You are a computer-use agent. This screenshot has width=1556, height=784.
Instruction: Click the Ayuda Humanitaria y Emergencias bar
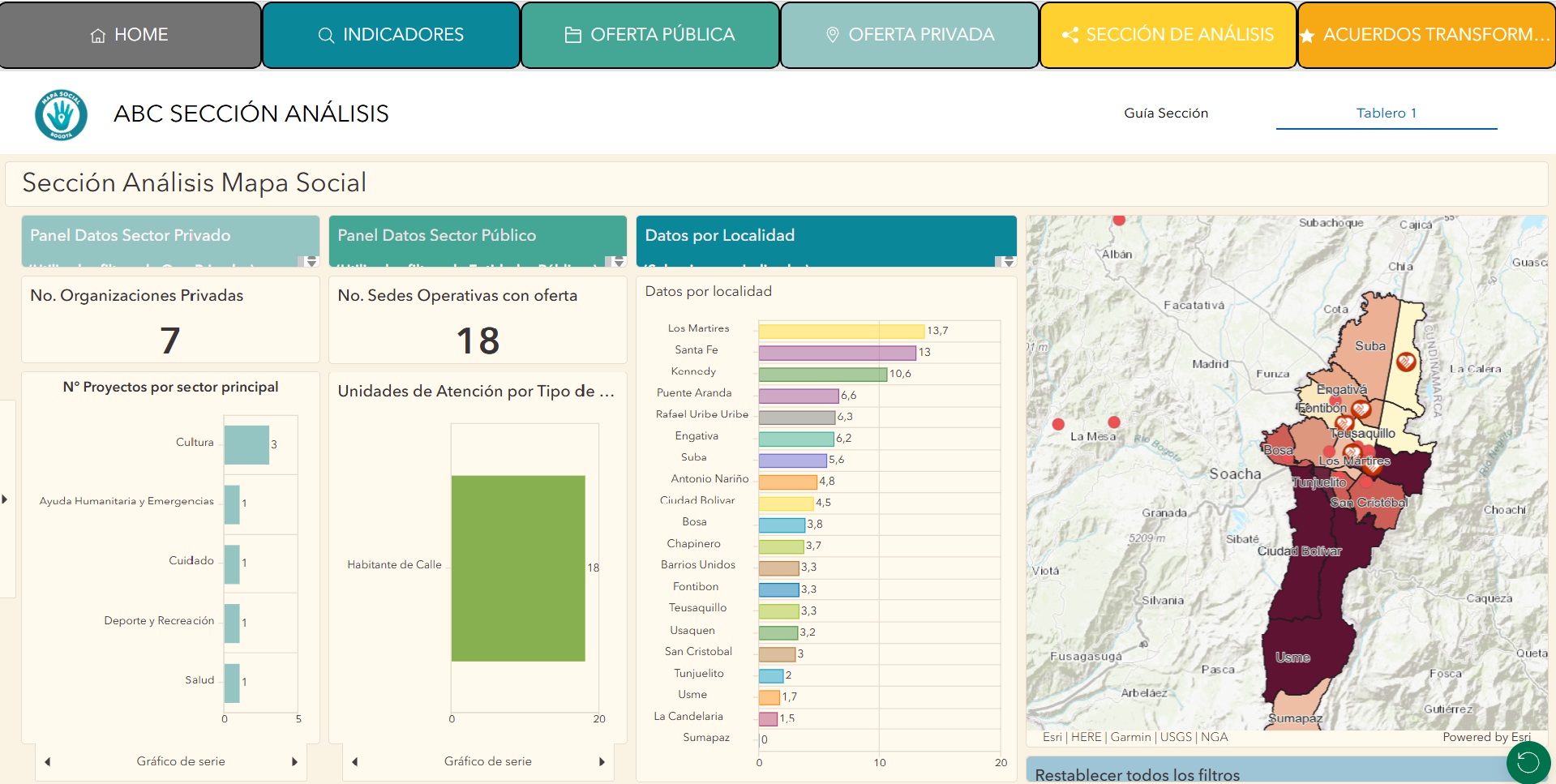pyautogui.click(x=232, y=504)
